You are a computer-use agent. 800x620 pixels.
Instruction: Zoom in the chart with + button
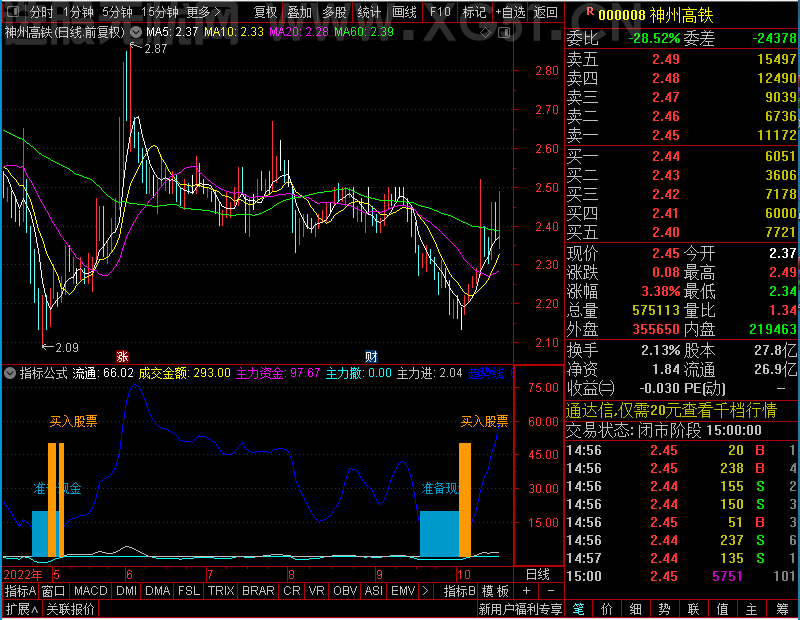click(x=526, y=591)
